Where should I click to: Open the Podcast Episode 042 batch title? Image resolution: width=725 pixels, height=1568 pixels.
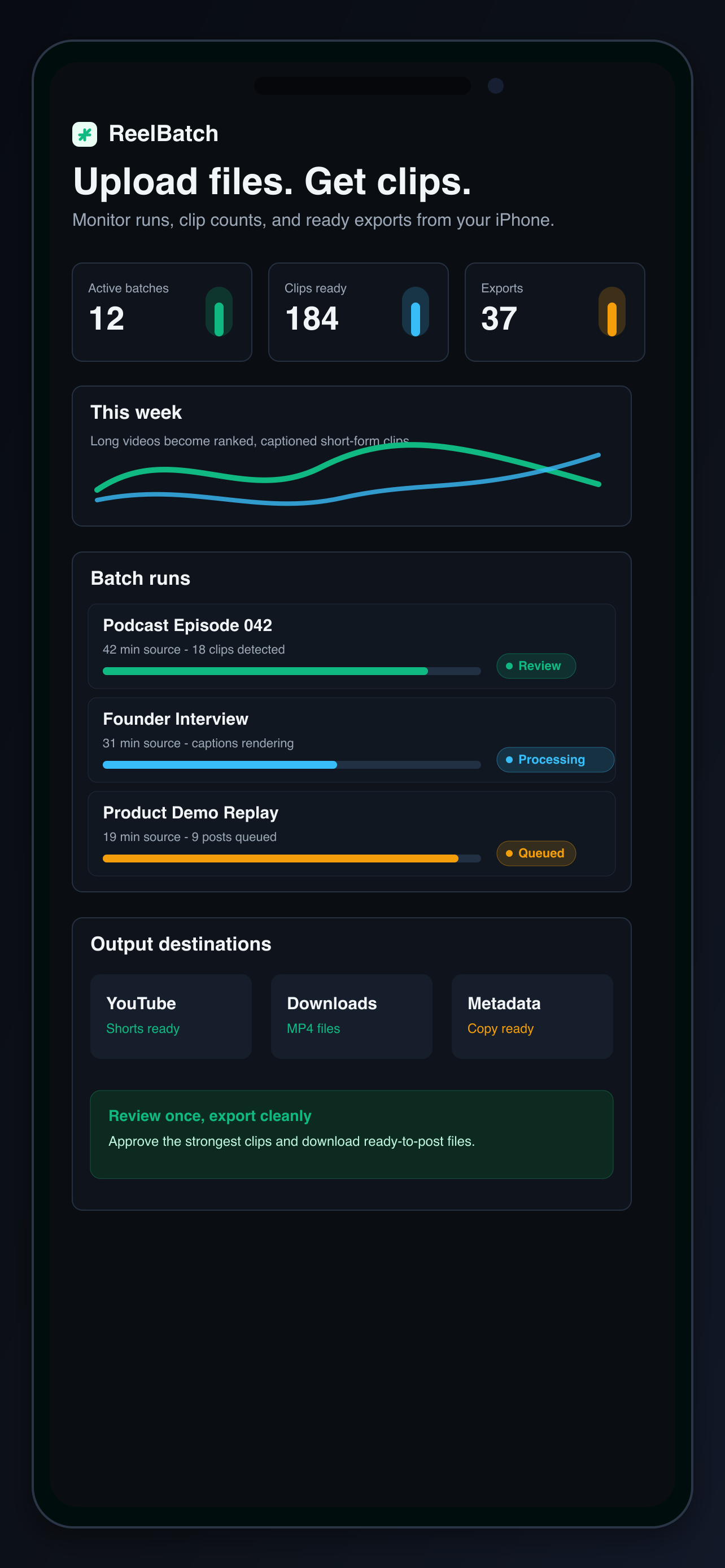click(187, 625)
